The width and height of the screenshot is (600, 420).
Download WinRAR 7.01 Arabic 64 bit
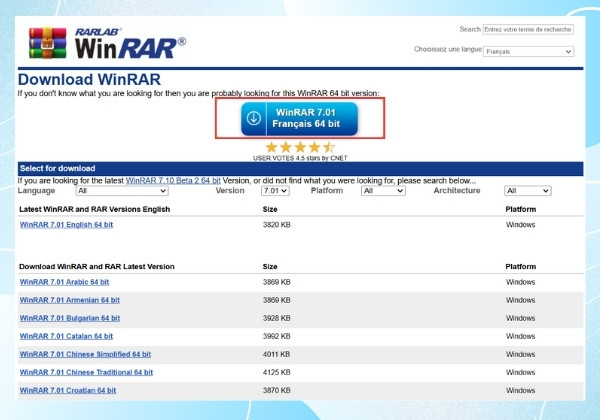(64, 282)
